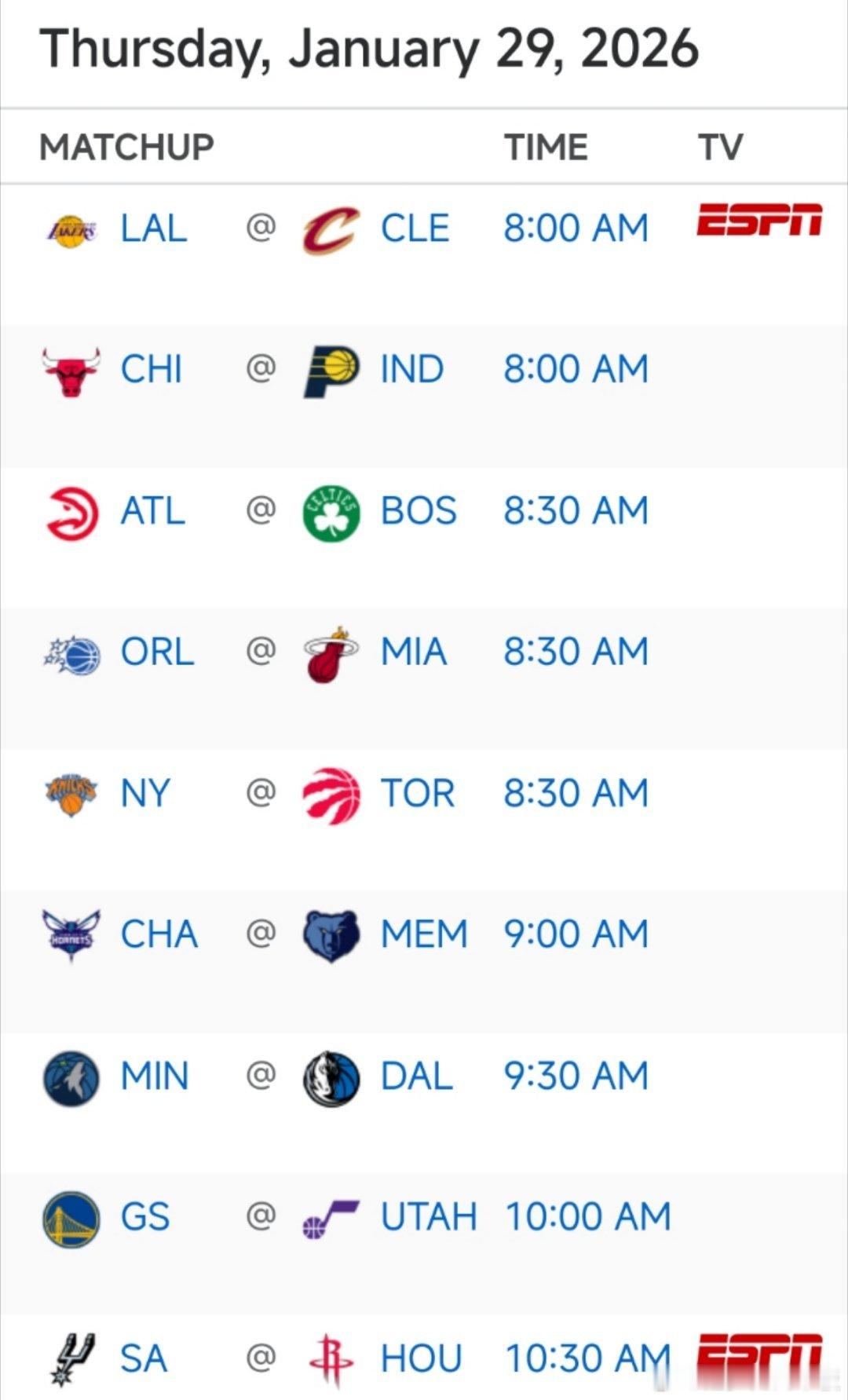Open the Memphis Grizzlies bear logo
This screenshot has width=848, height=1400.
click(331, 936)
